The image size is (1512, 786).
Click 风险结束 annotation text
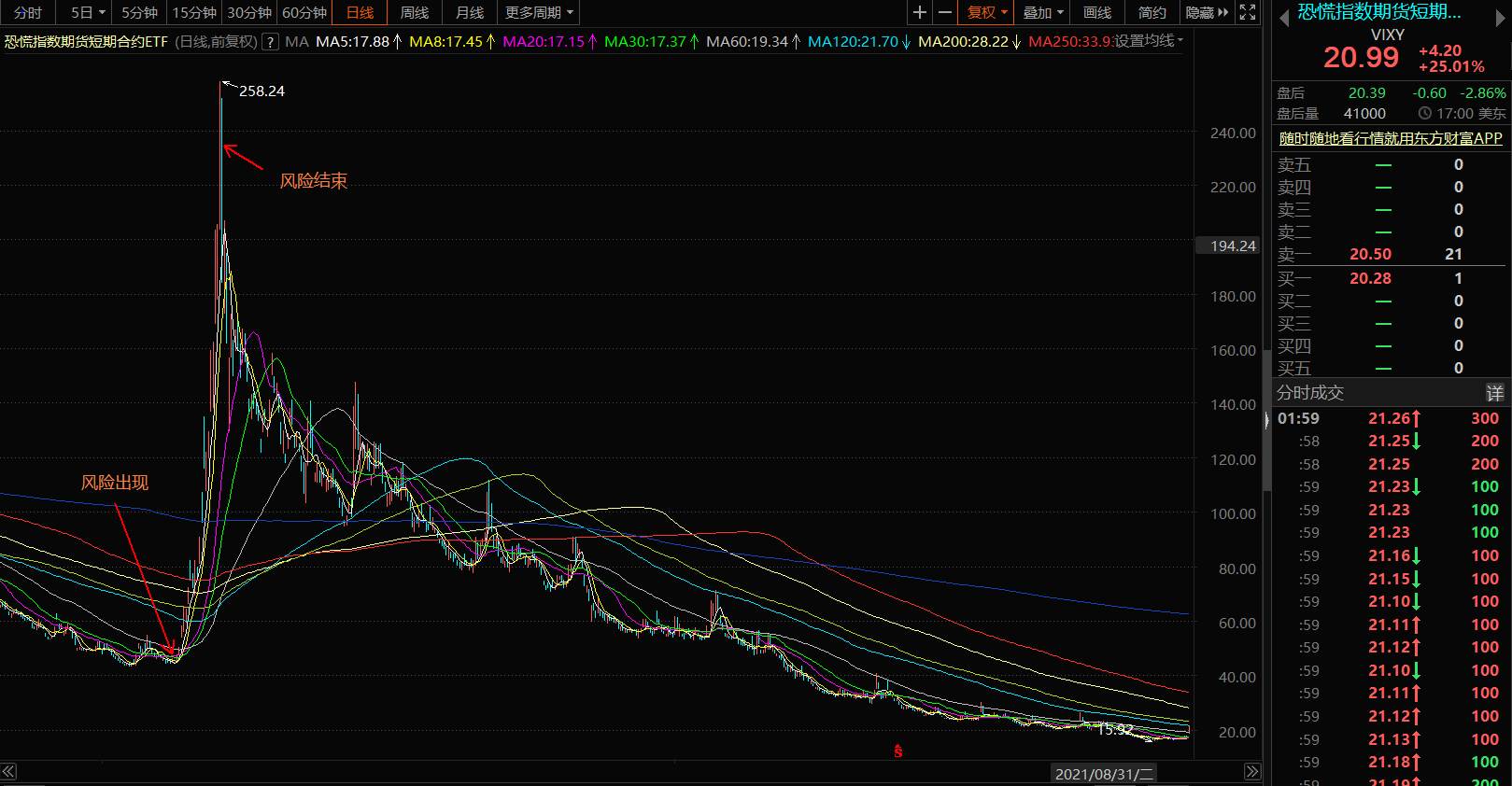pos(314,181)
